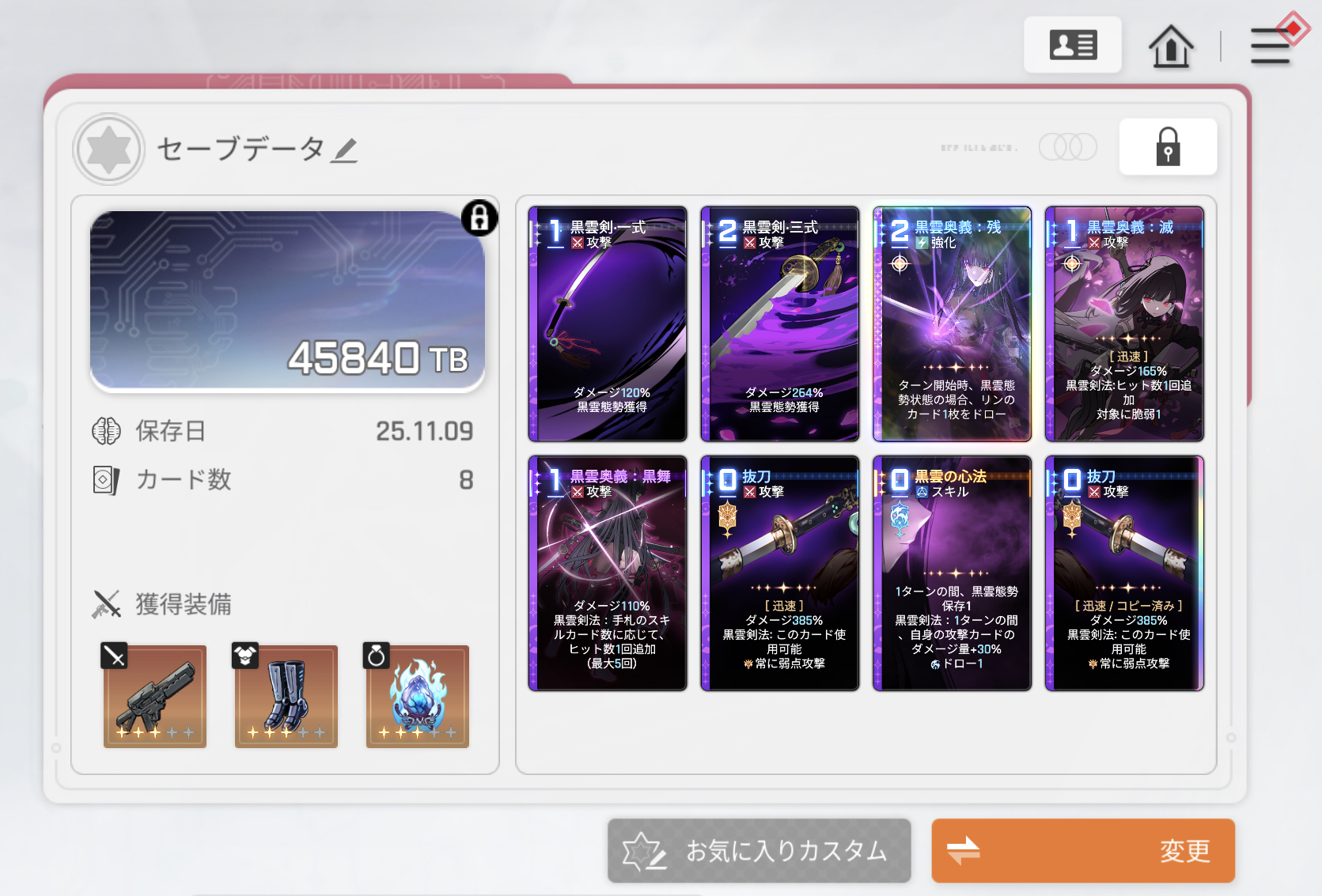
Task: Open the profile card icon
Action: [x=1072, y=45]
